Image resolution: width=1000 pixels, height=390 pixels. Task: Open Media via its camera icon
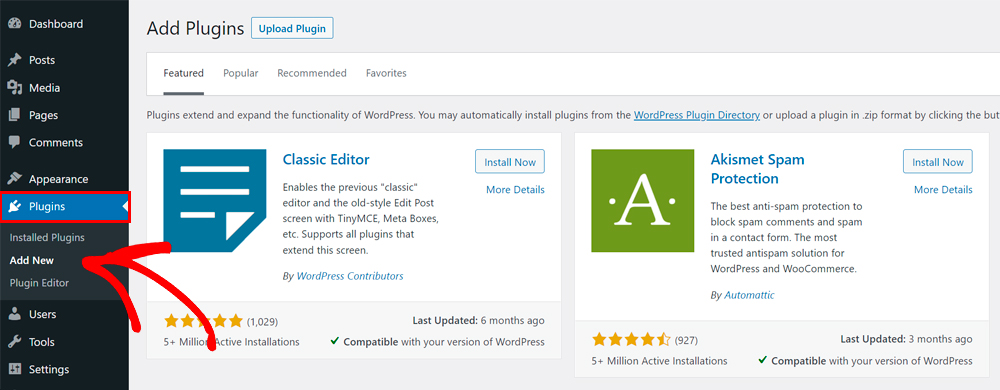click(15, 88)
